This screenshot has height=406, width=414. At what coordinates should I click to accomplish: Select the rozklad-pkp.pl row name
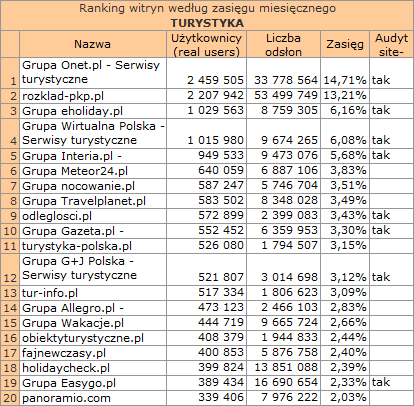pyautogui.click(x=63, y=96)
